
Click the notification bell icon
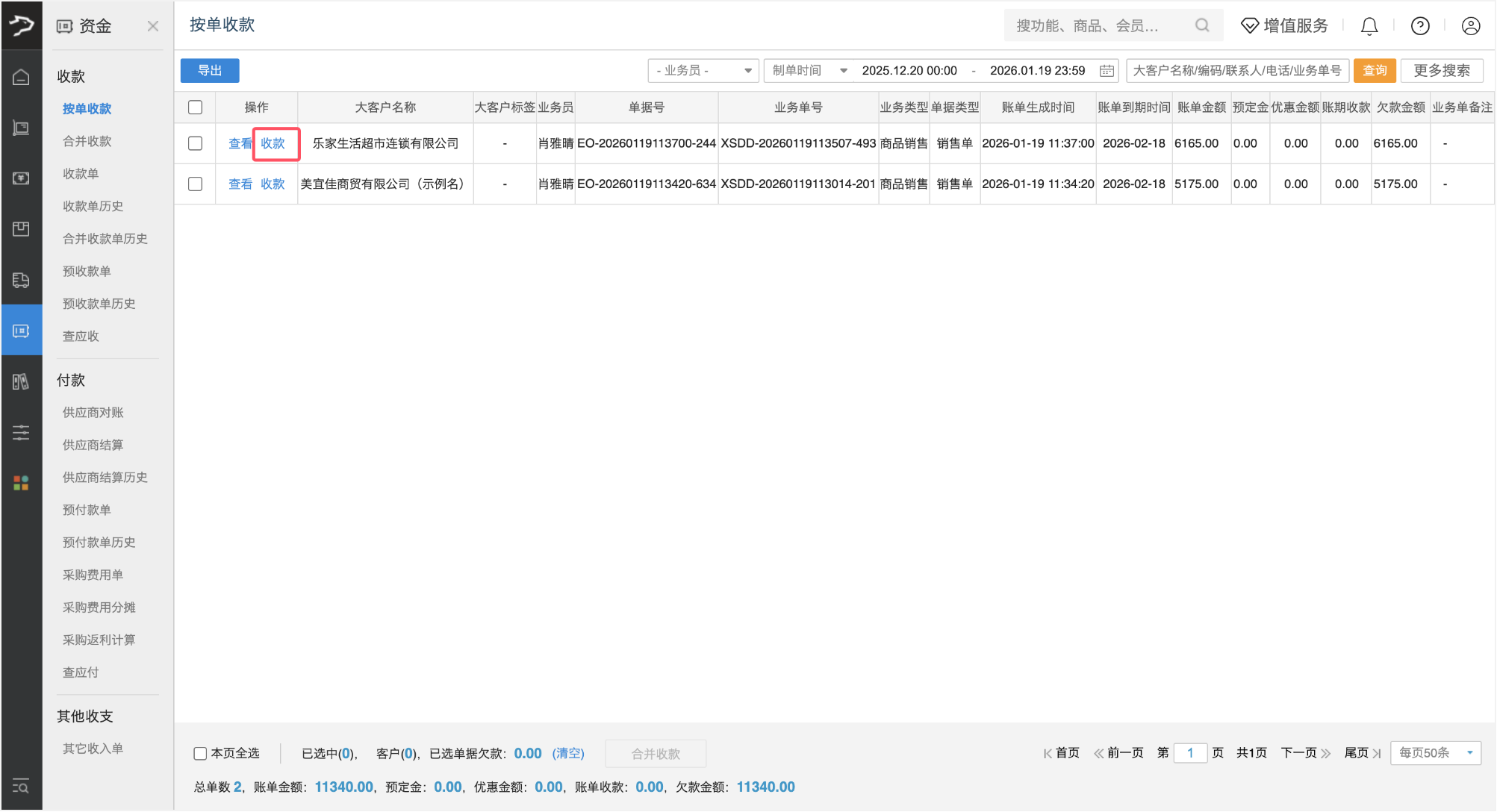pyautogui.click(x=1369, y=26)
